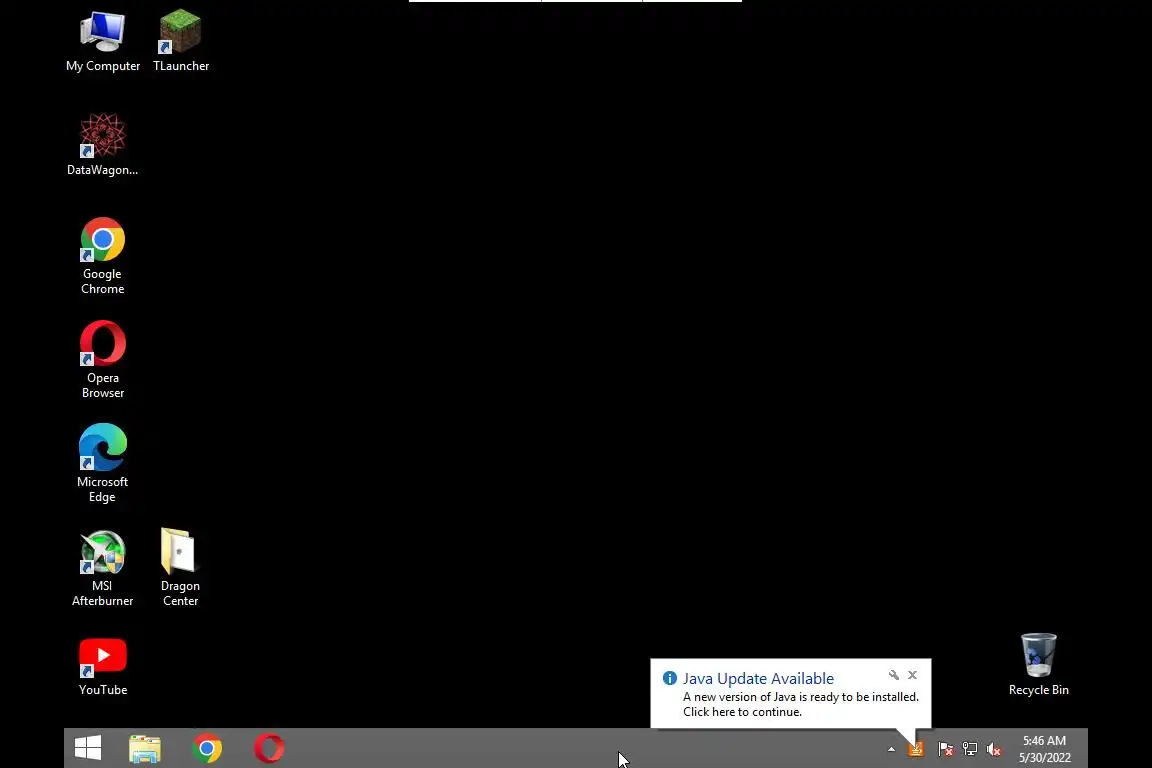Viewport: 1152px width, 768px height.
Task: Open File Explorer from the taskbar
Action: pos(145,749)
